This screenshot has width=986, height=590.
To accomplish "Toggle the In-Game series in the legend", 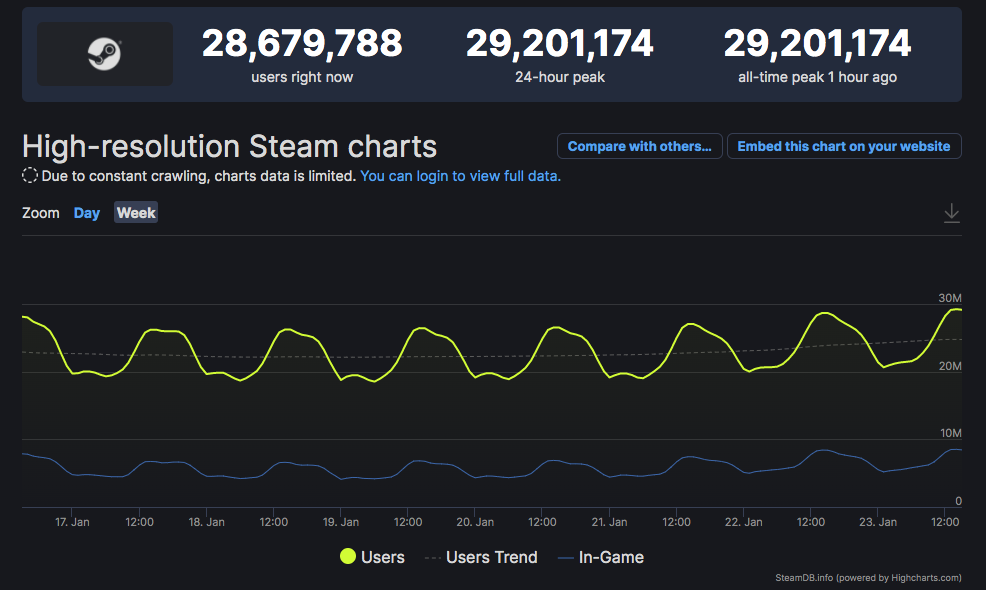I will (x=600, y=557).
